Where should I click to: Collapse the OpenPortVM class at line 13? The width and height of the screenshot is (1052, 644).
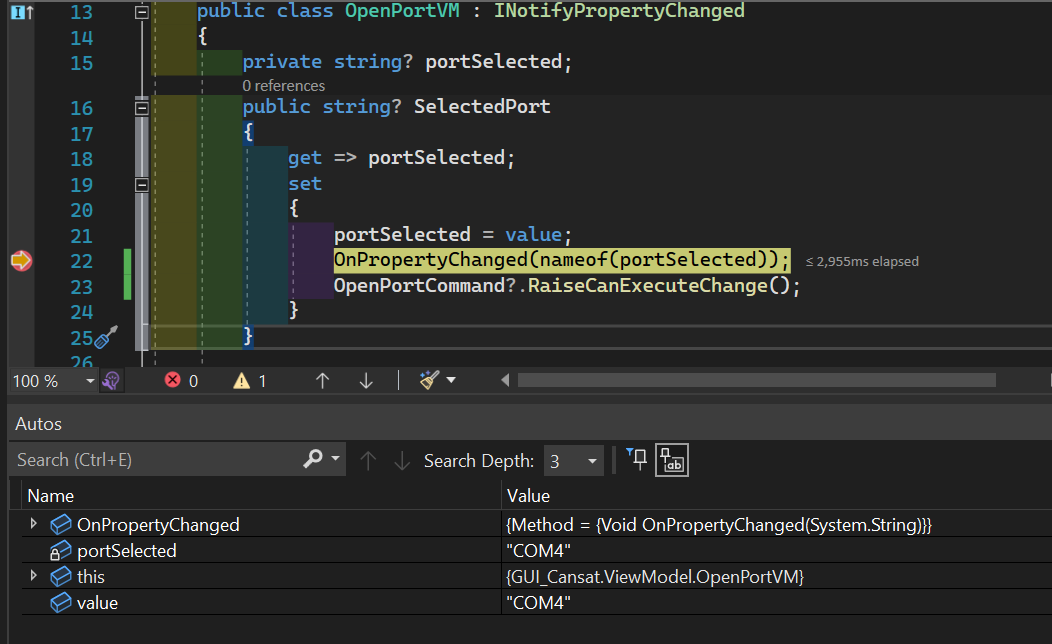142,12
